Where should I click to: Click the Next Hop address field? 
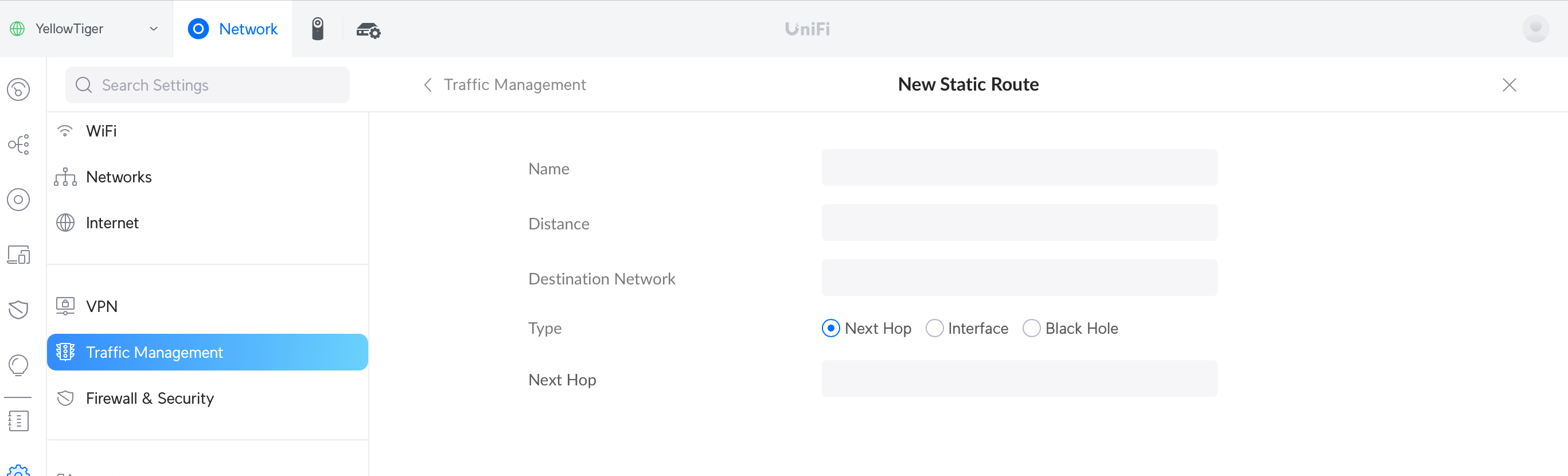(1019, 379)
